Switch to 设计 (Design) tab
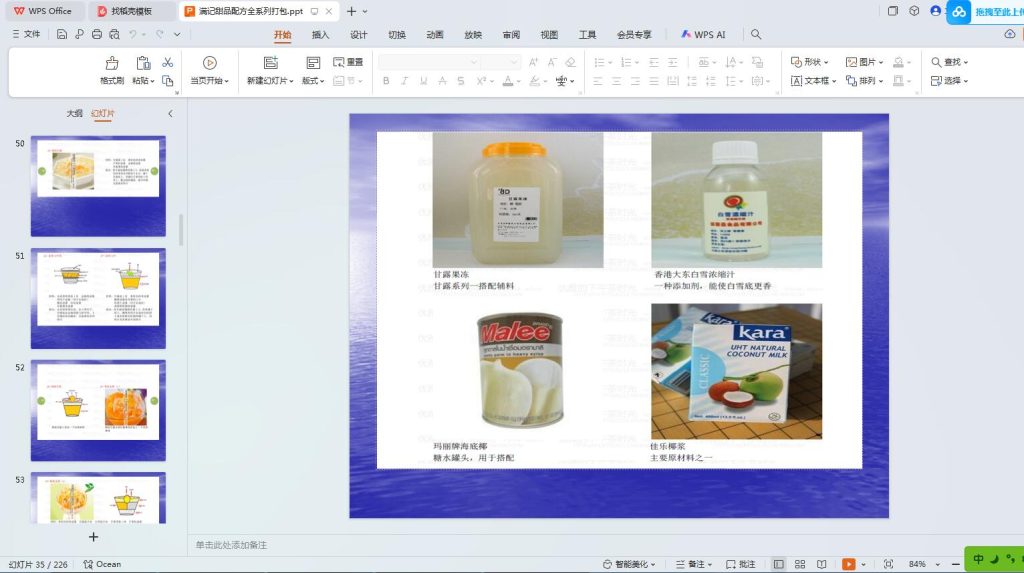 pos(359,35)
